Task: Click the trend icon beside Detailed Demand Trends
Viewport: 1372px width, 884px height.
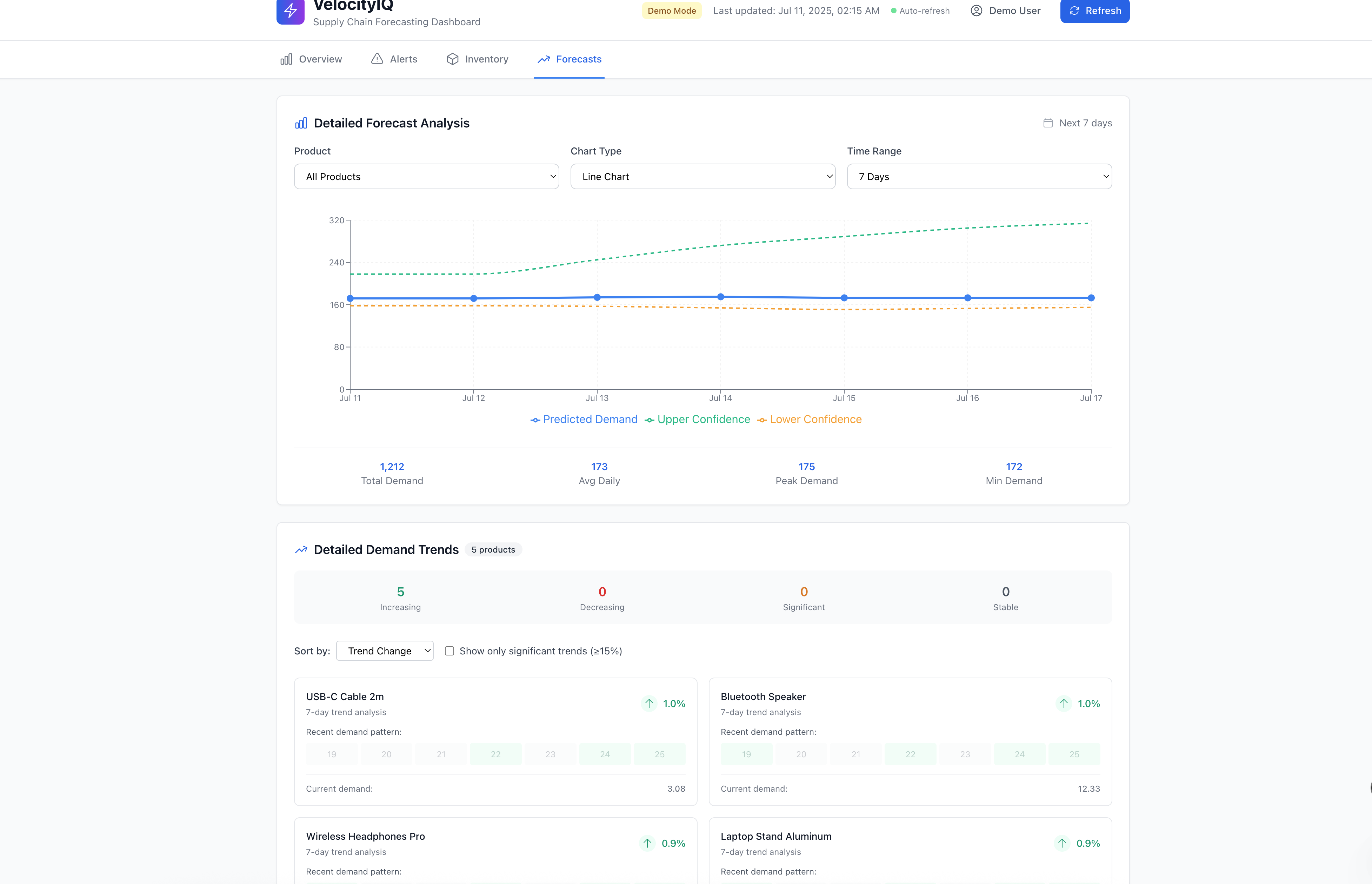Action: click(x=301, y=550)
